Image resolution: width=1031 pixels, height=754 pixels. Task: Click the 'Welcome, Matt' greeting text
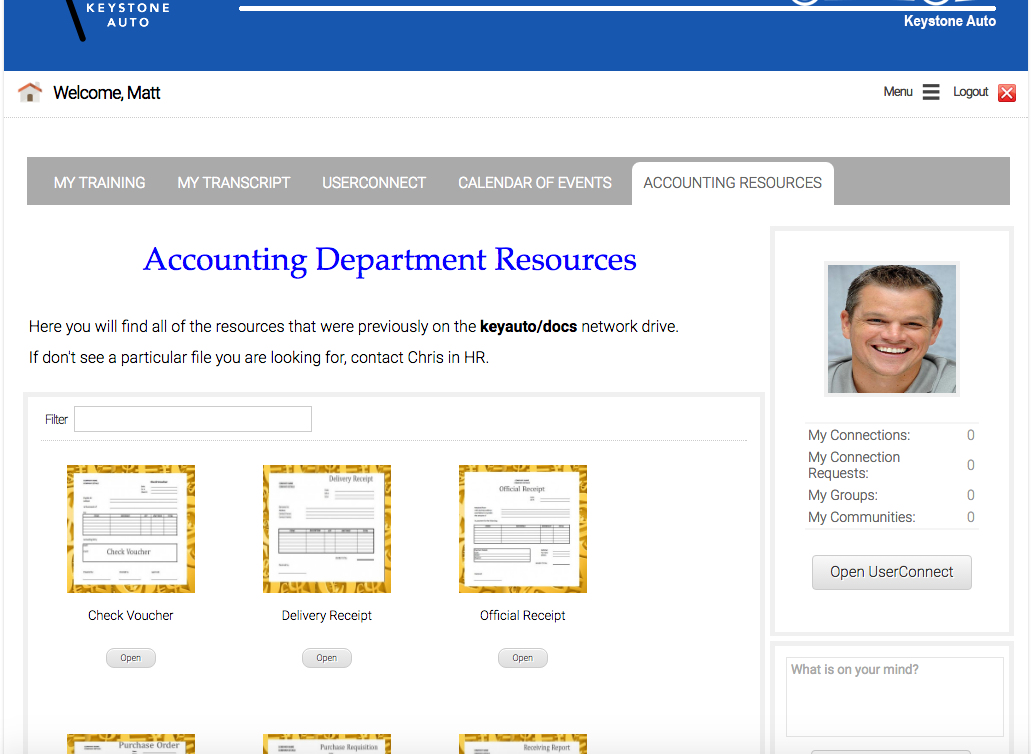(107, 93)
